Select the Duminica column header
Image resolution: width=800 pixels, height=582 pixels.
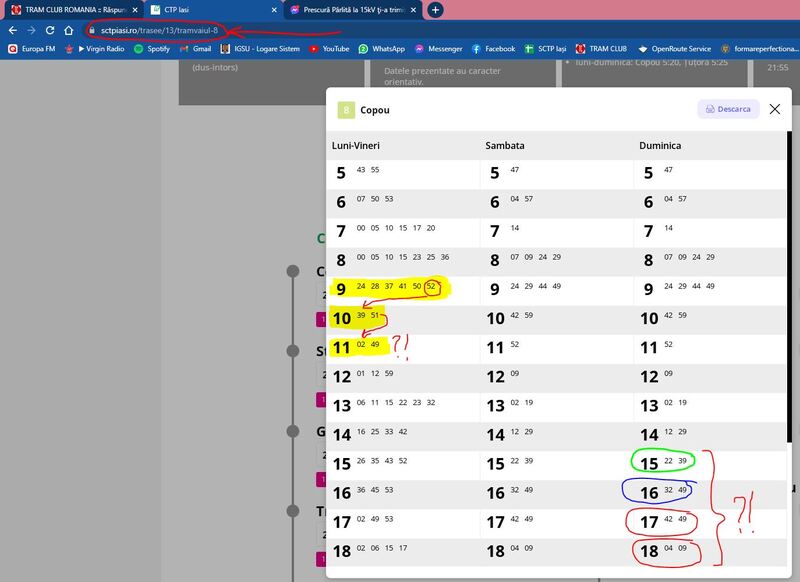tap(660, 145)
